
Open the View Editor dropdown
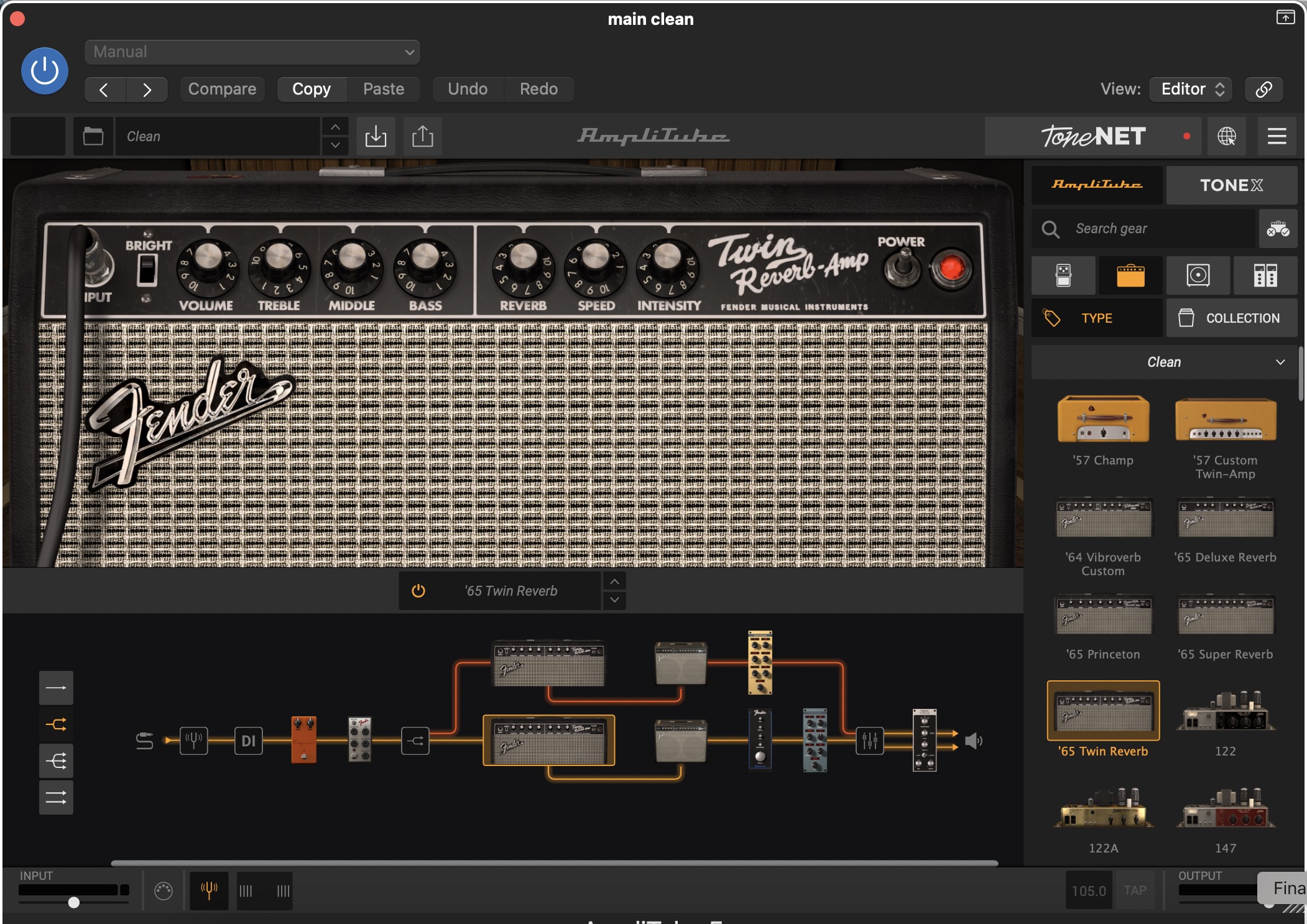click(1190, 89)
